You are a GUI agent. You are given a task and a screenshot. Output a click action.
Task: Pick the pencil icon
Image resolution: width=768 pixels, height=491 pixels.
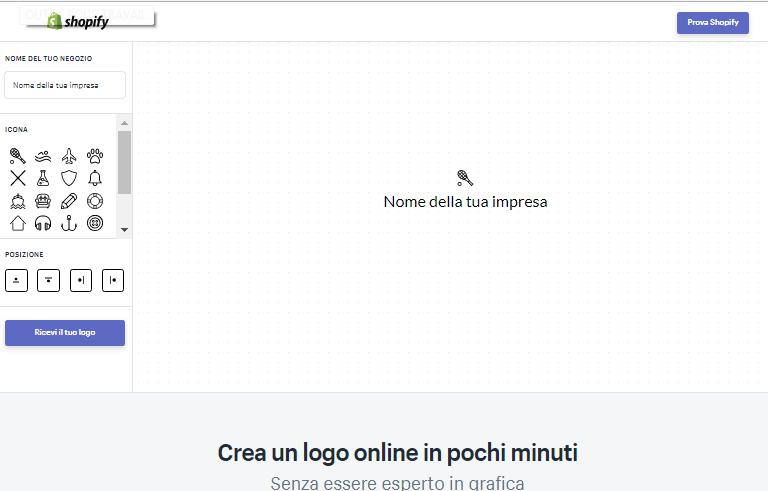click(x=69, y=201)
